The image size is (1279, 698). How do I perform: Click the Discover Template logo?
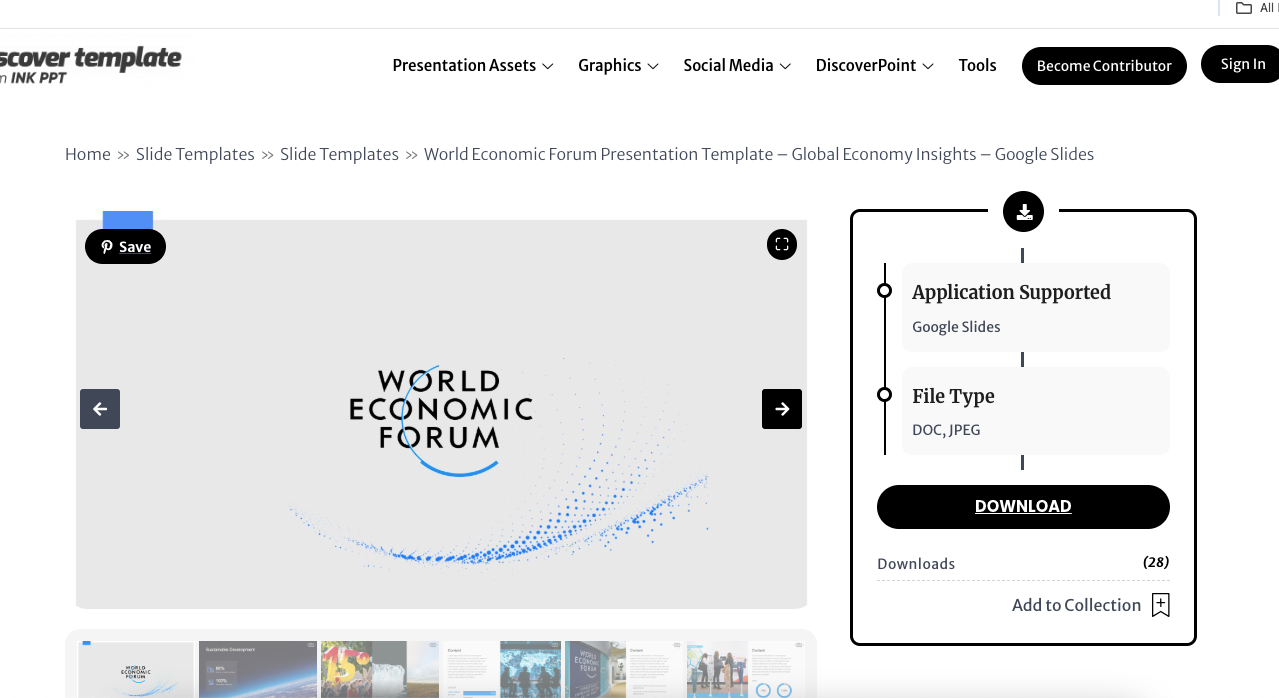pos(90,64)
